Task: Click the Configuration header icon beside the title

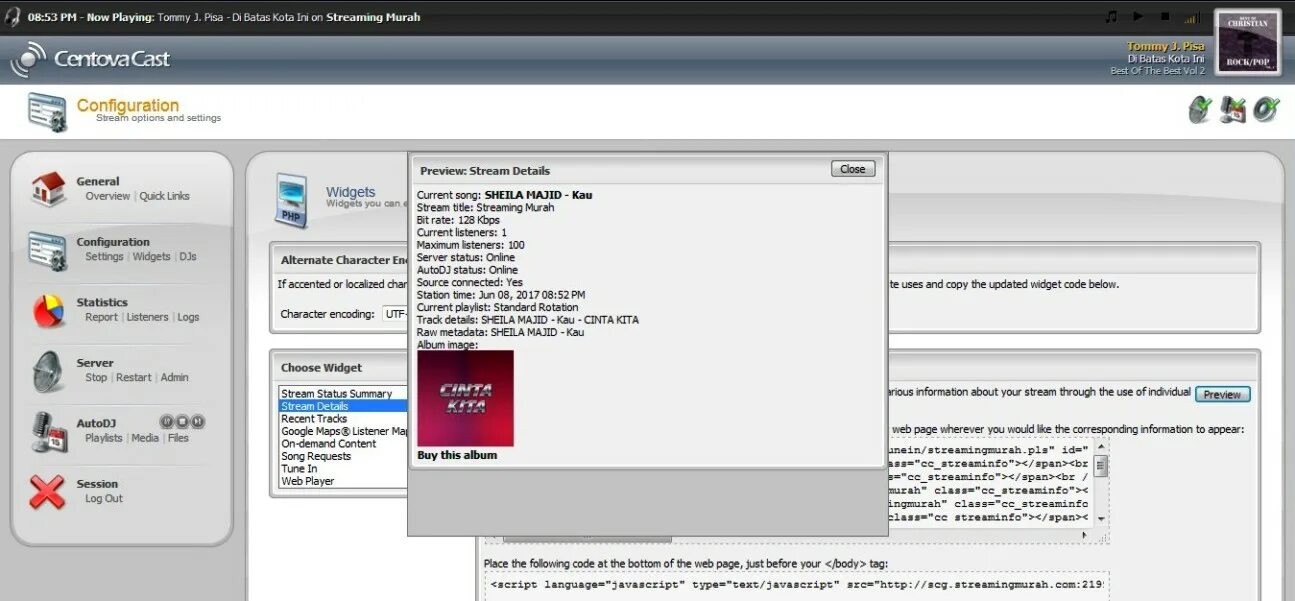Action: (47, 112)
